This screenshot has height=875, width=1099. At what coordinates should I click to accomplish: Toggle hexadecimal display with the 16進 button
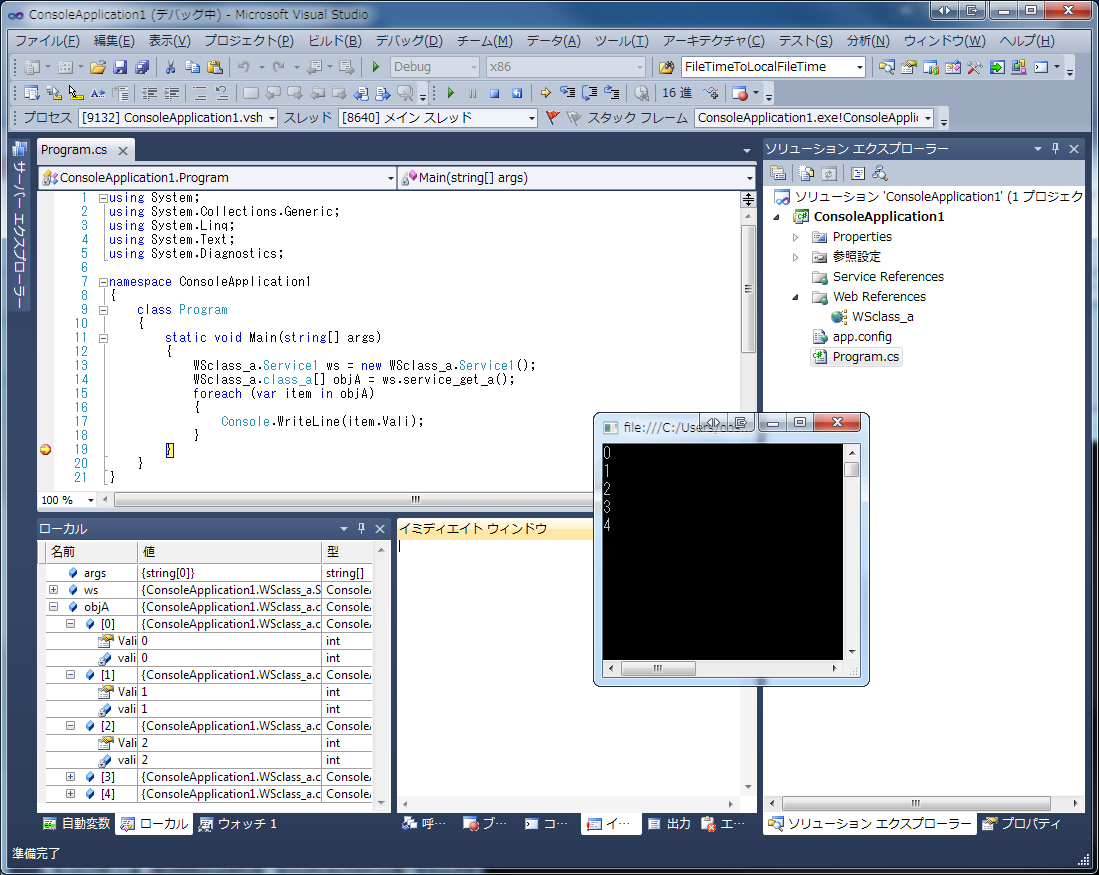click(676, 93)
